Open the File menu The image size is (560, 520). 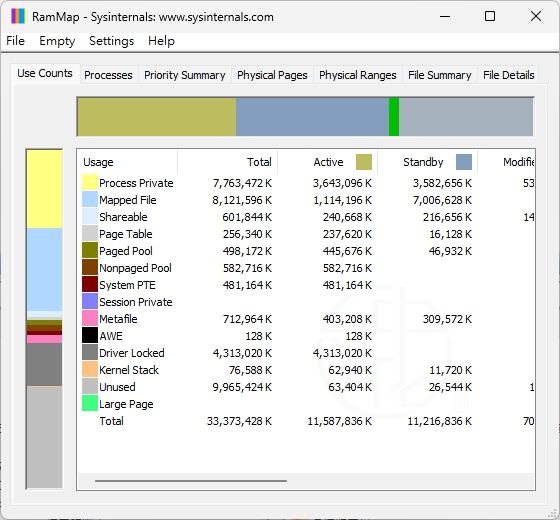pos(15,41)
